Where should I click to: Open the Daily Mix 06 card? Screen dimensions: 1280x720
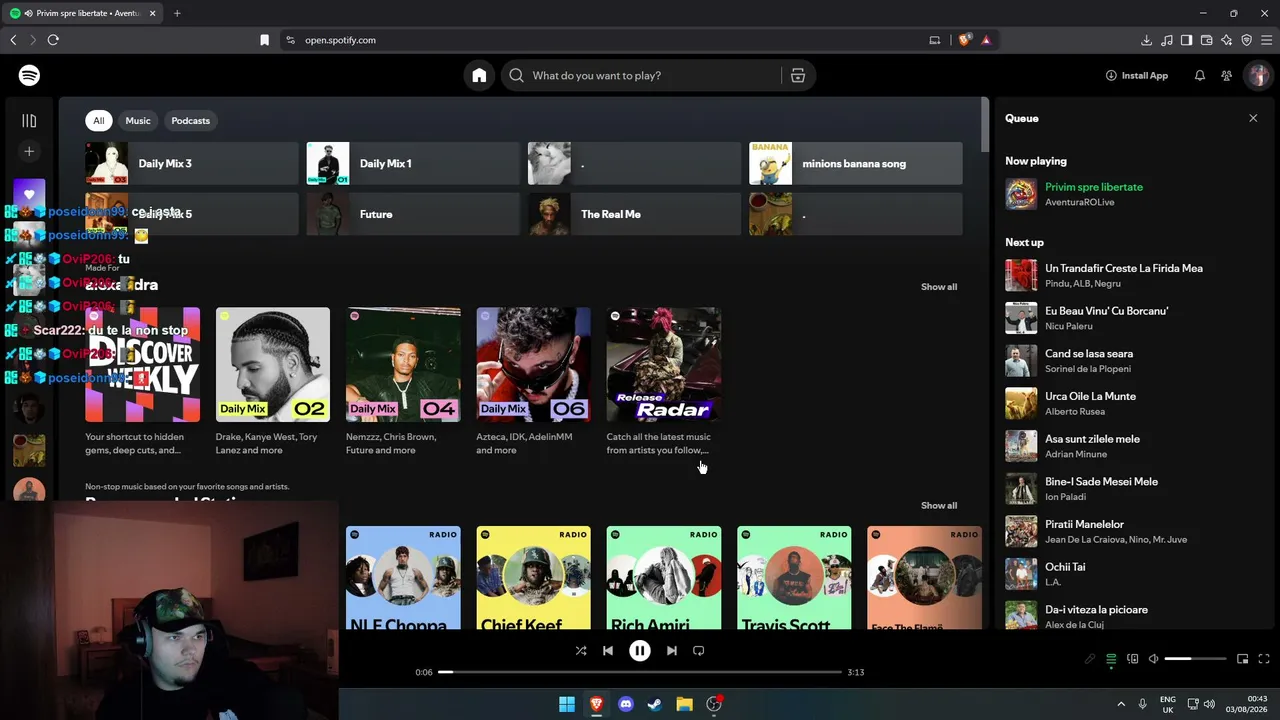pyautogui.click(x=533, y=382)
